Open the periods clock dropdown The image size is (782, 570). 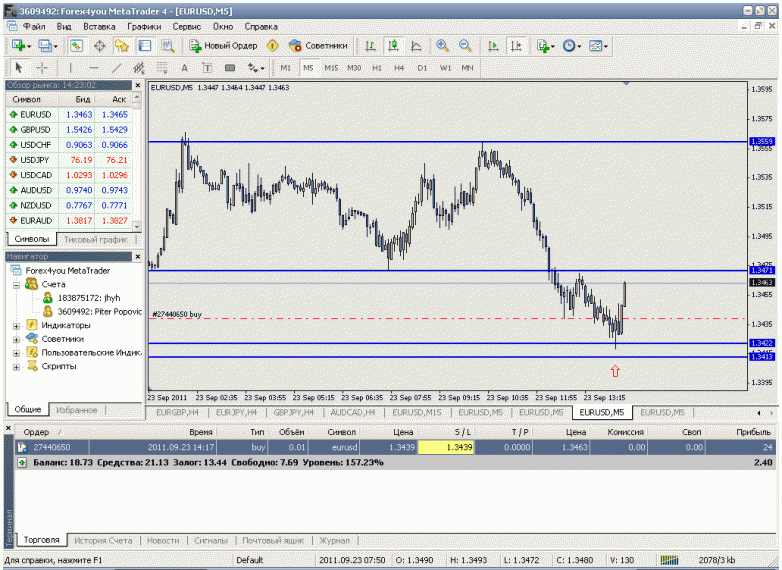pyautogui.click(x=579, y=46)
